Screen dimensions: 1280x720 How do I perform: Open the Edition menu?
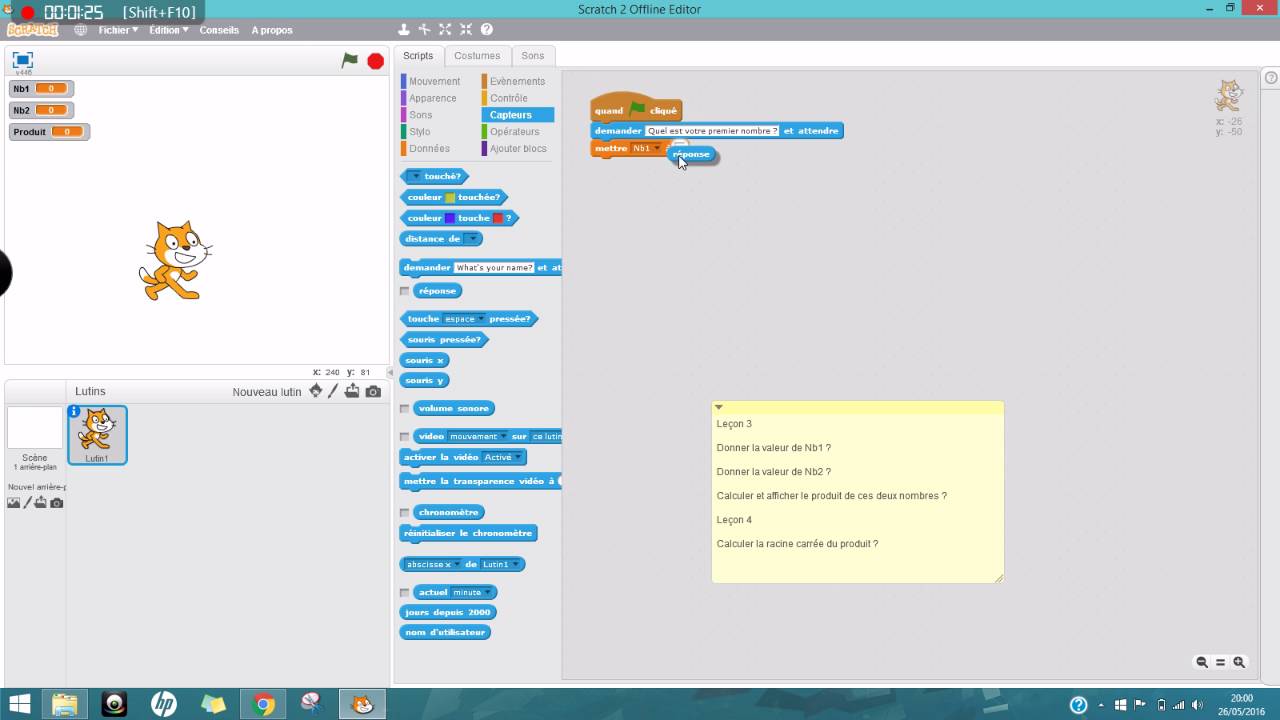pos(169,30)
